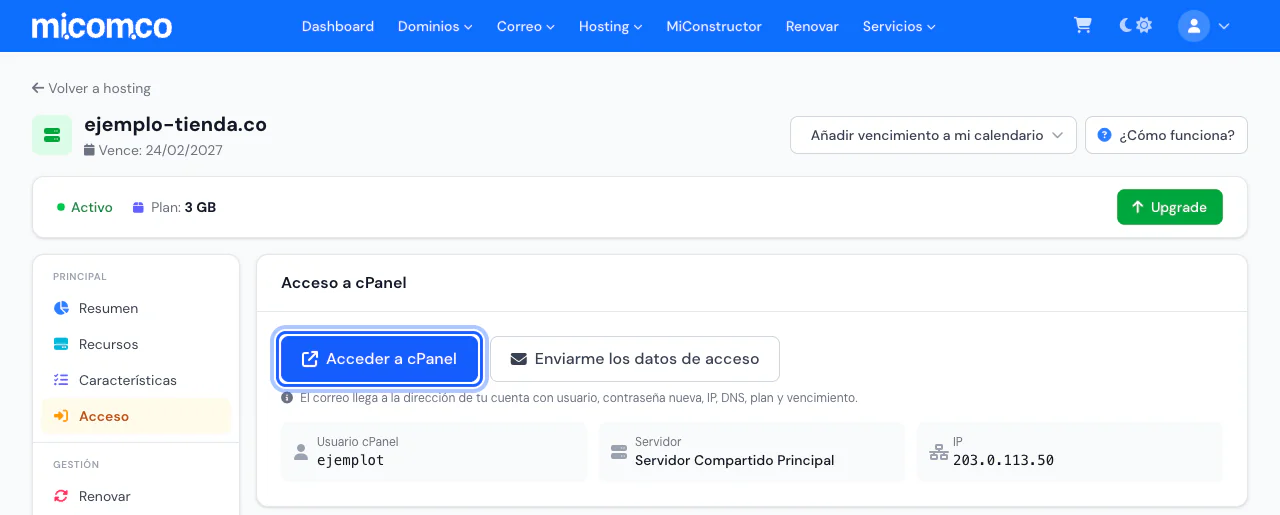
Task: Click Enviarme los datos de acceso
Action: [x=635, y=359]
